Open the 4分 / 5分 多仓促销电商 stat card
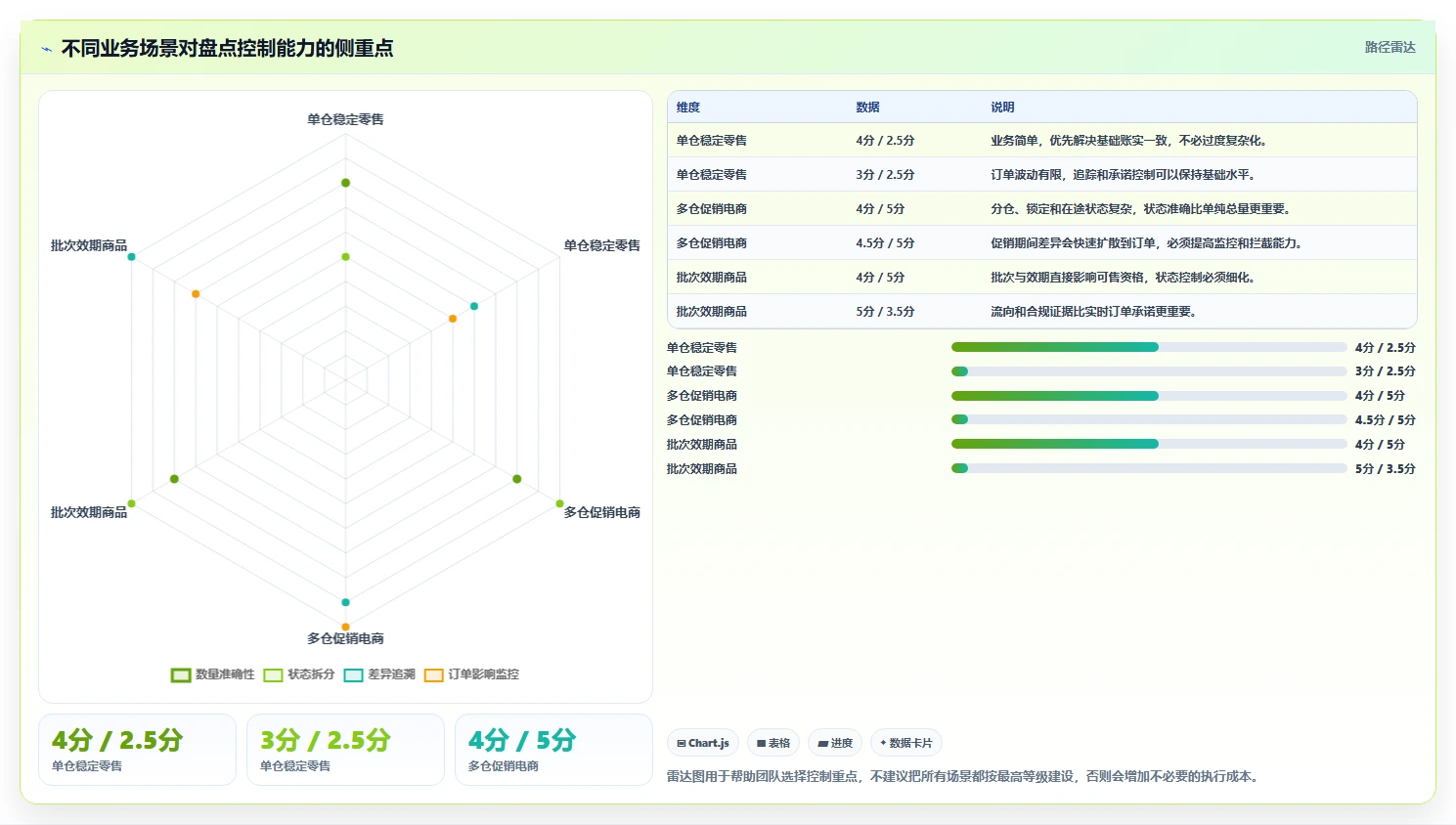 click(553, 750)
